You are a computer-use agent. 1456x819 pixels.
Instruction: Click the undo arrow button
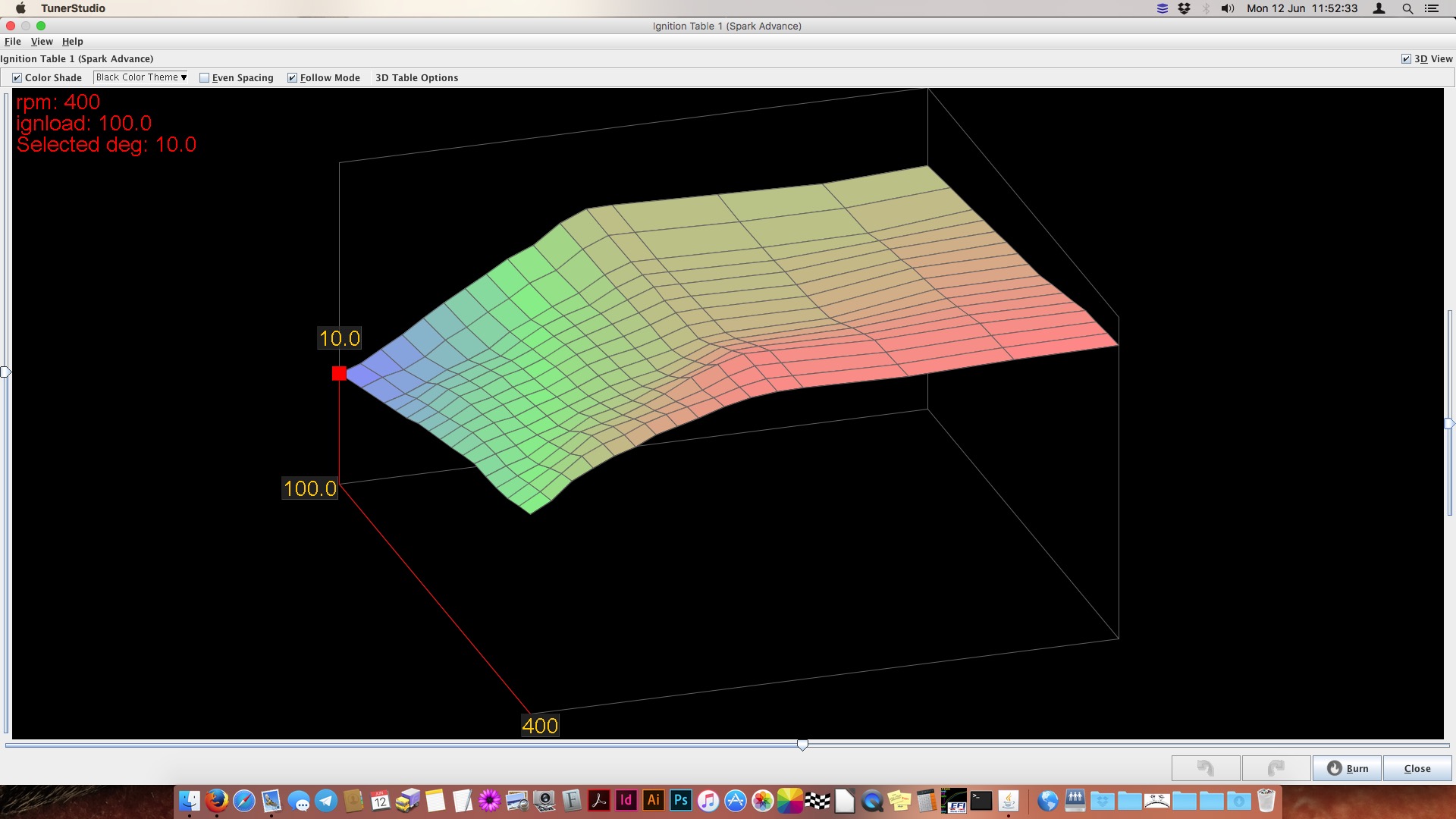tap(1206, 768)
